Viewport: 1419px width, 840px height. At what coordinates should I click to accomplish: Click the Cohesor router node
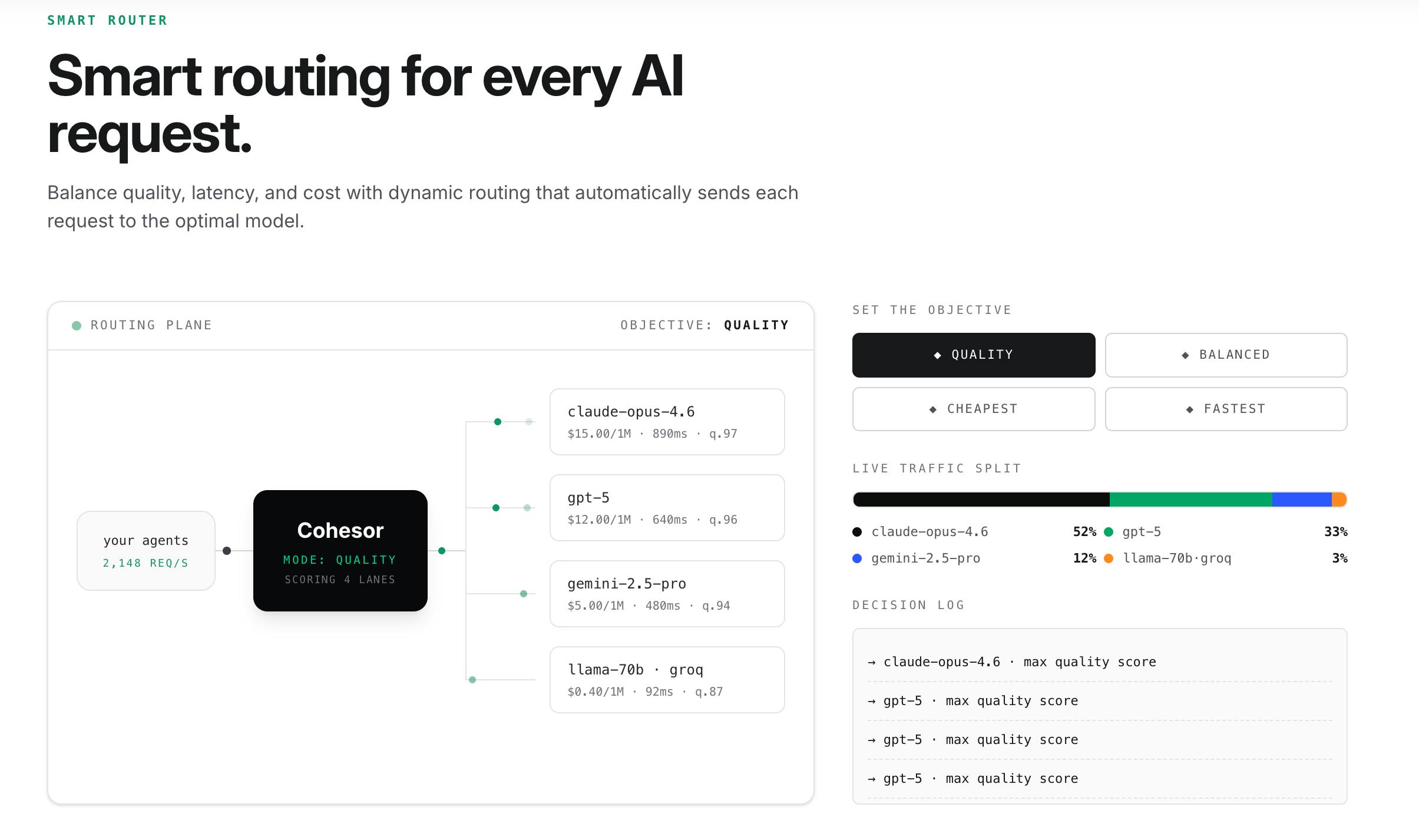340,551
